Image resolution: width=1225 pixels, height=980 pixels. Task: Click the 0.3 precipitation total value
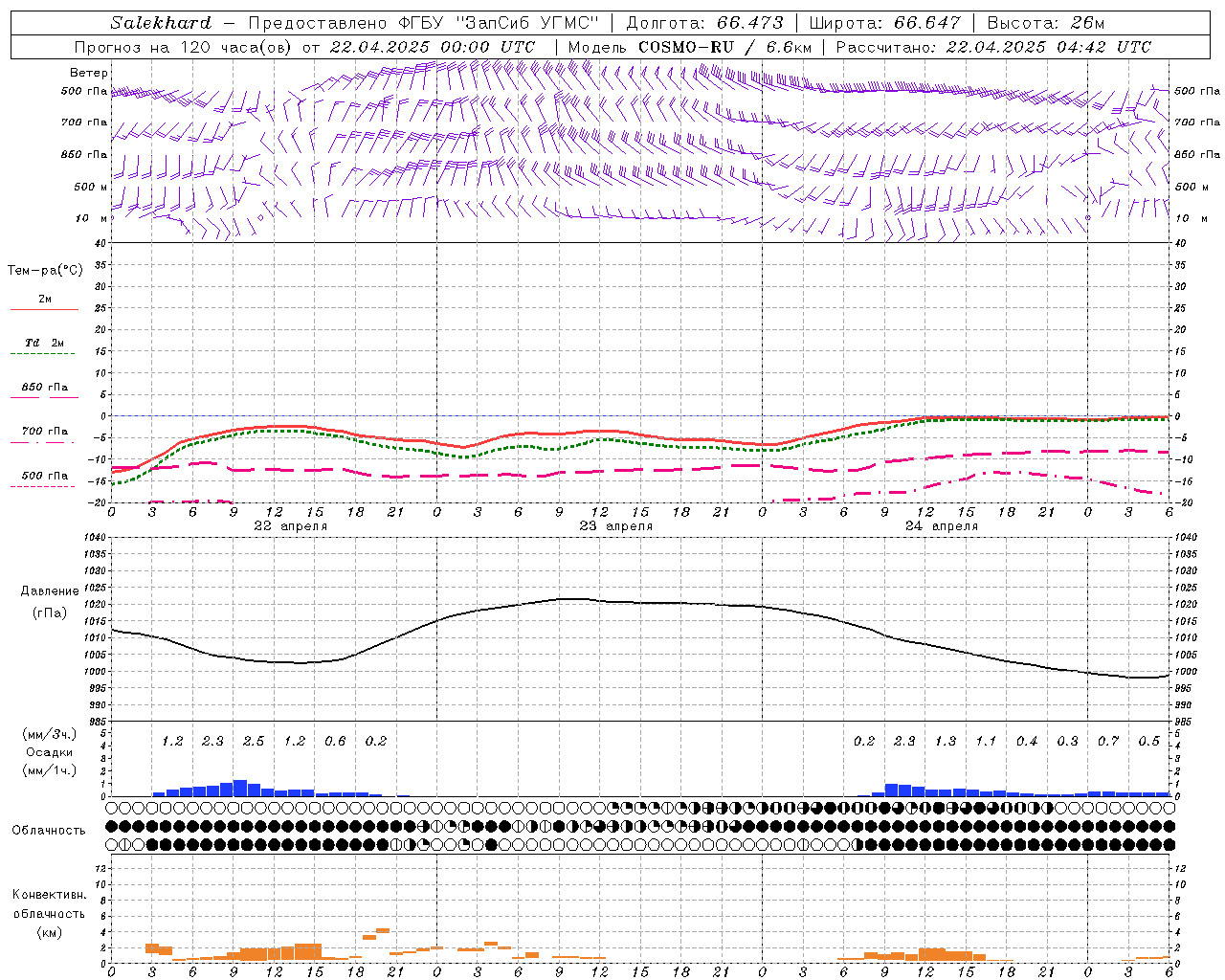click(x=1067, y=742)
